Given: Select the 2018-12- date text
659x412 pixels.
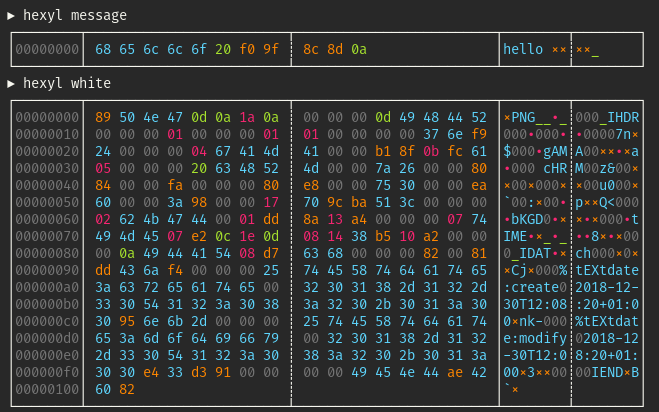Looking at the screenshot, I should point(607,287).
